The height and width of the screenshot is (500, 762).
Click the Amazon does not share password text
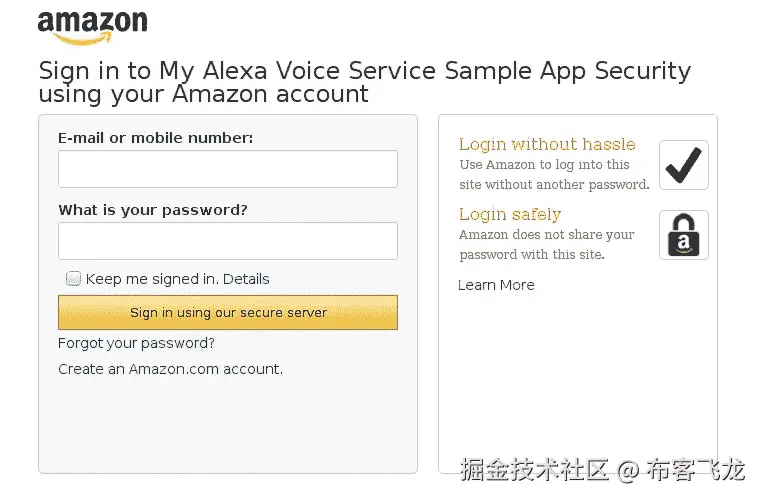tap(546, 244)
